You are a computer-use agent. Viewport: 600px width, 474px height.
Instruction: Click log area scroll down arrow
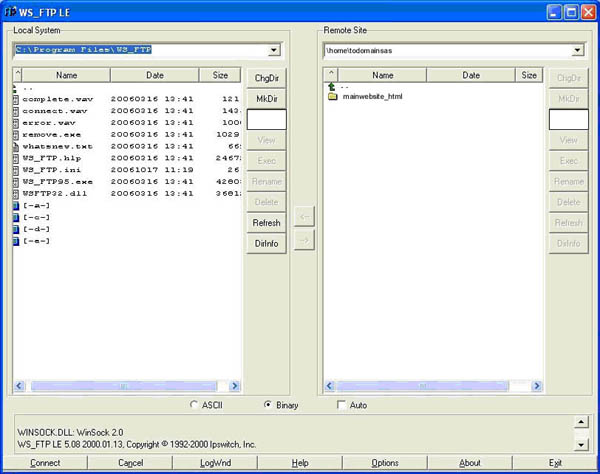click(x=581, y=444)
